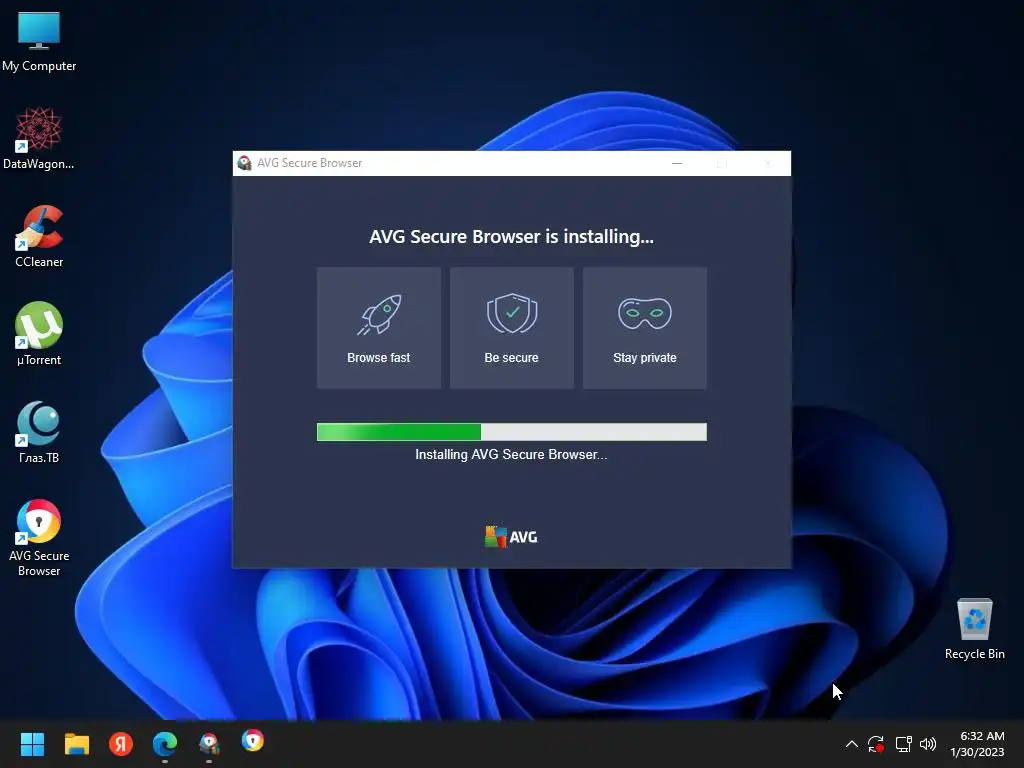1024x768 pixels.
Task: Click 'Installing AVG Secure Browser...' status text
Action: click(x=511, y=455)
